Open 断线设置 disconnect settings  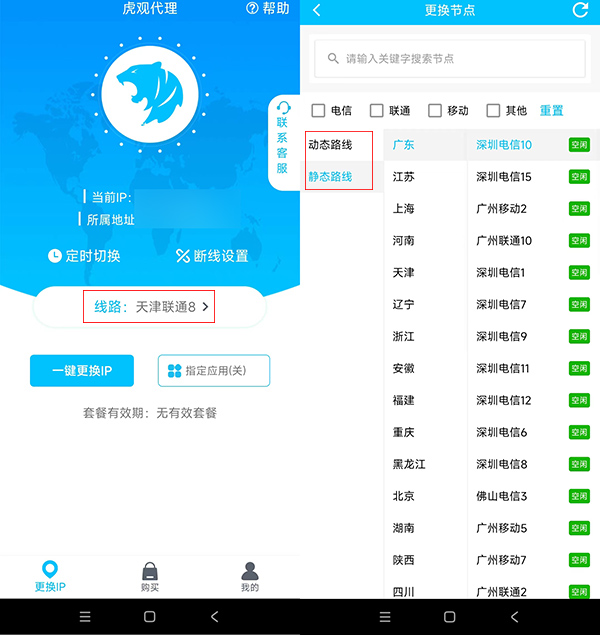tap(212, 256)
